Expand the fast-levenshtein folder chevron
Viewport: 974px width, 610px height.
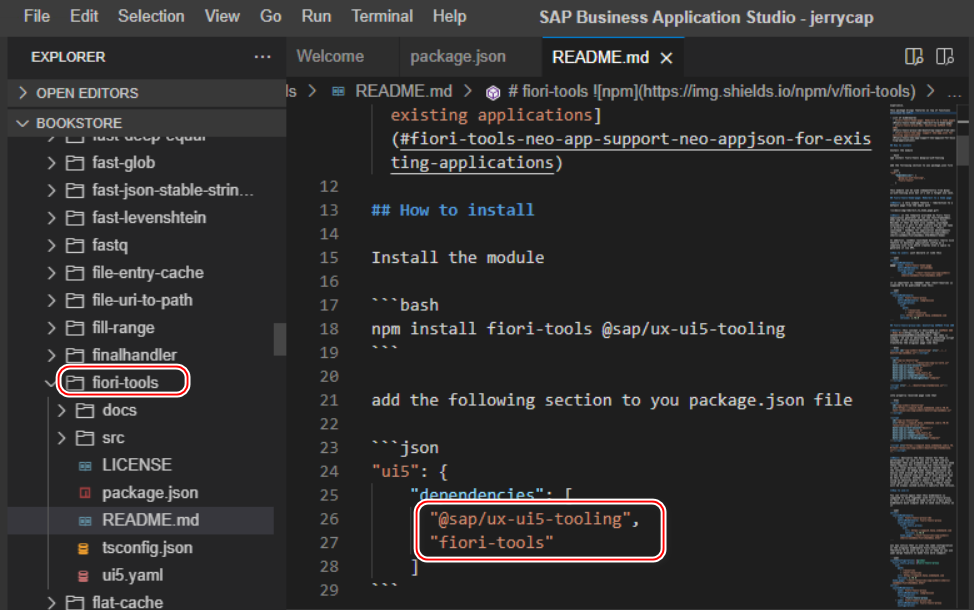click(52, 218)
